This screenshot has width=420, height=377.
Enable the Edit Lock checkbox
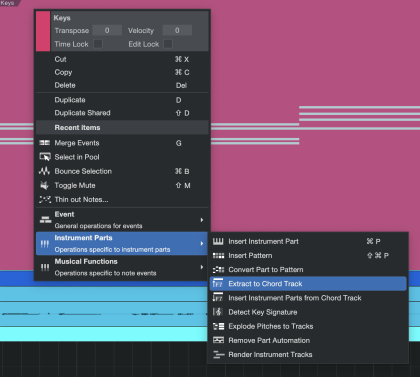coord(168,44)
